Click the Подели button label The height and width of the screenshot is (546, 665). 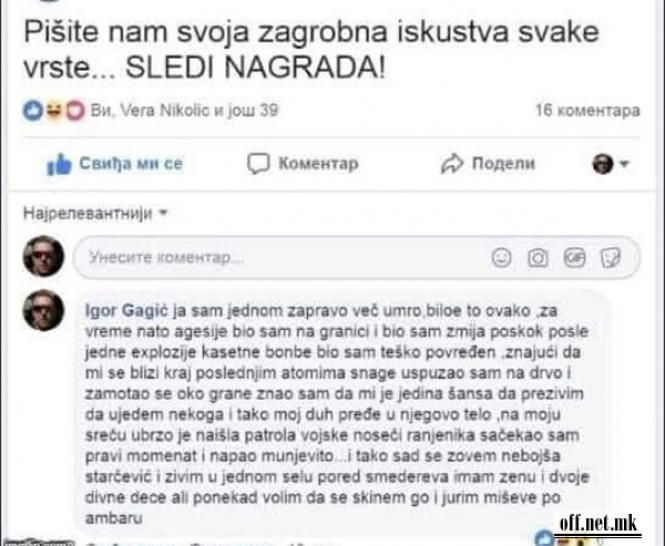point(503,163)
